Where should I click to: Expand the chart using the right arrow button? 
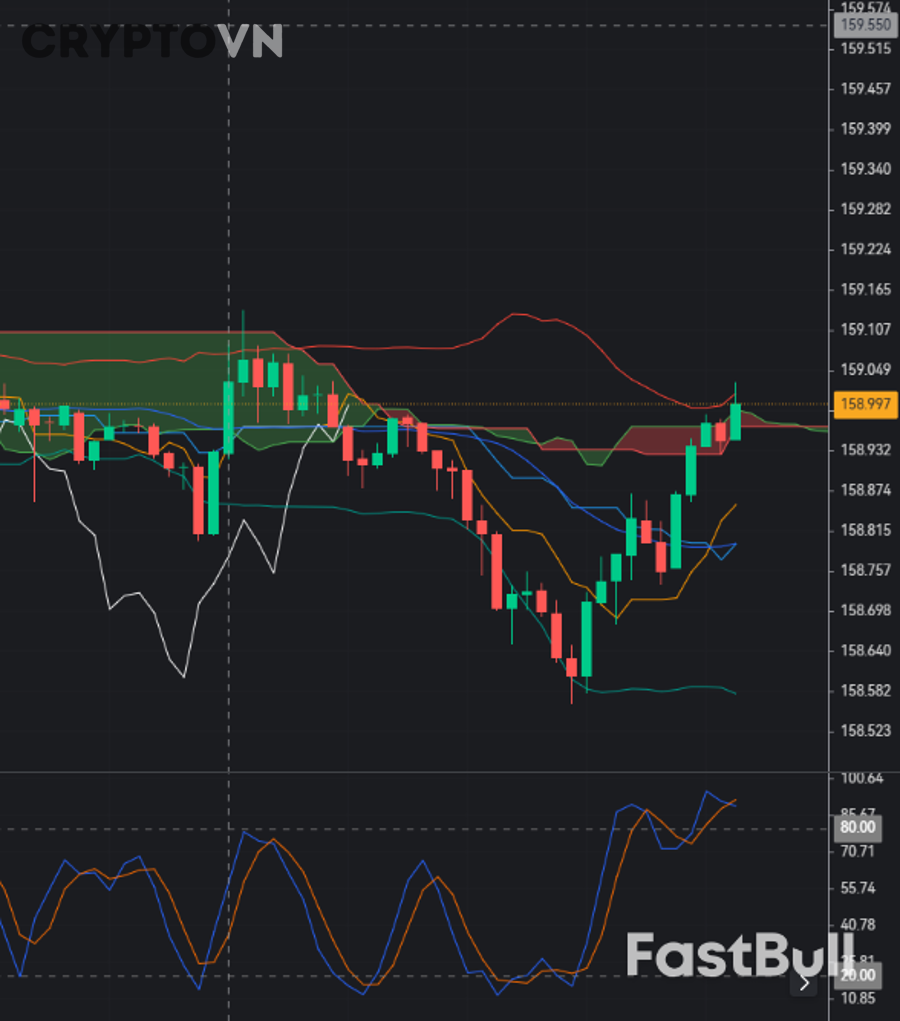[x=803, y=985]
